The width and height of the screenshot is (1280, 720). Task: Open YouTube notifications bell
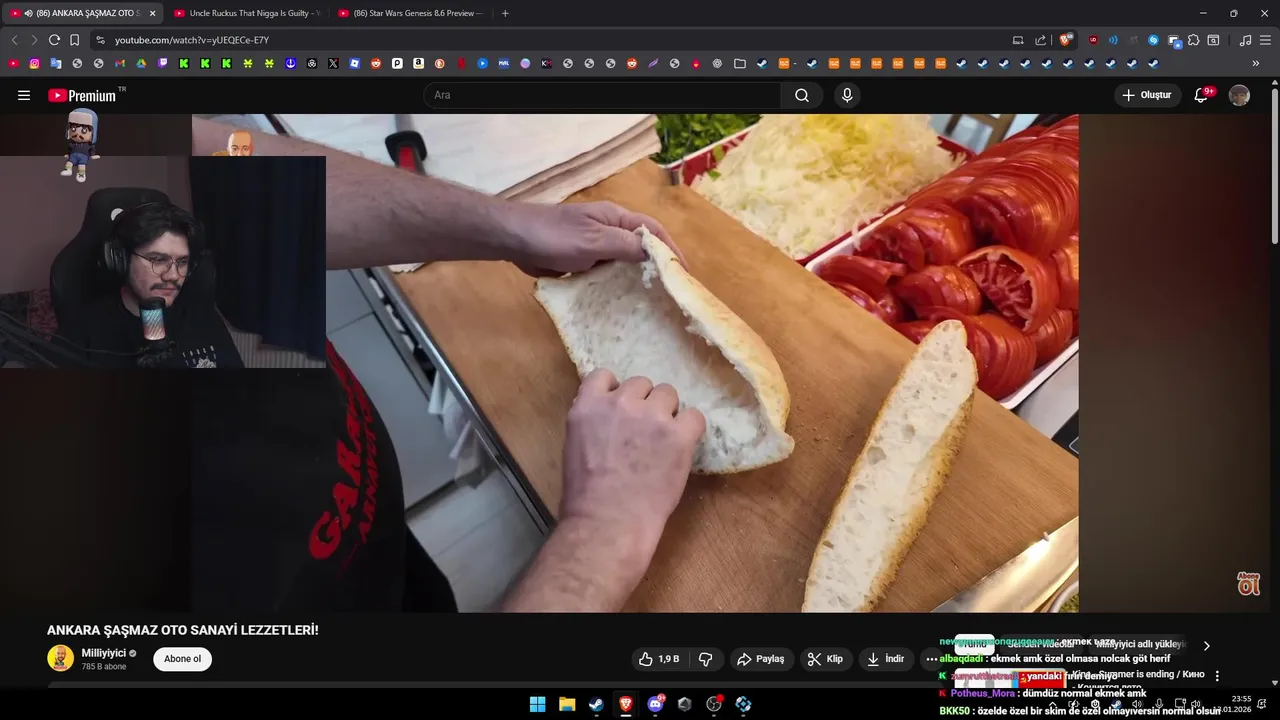(1203, 95)
